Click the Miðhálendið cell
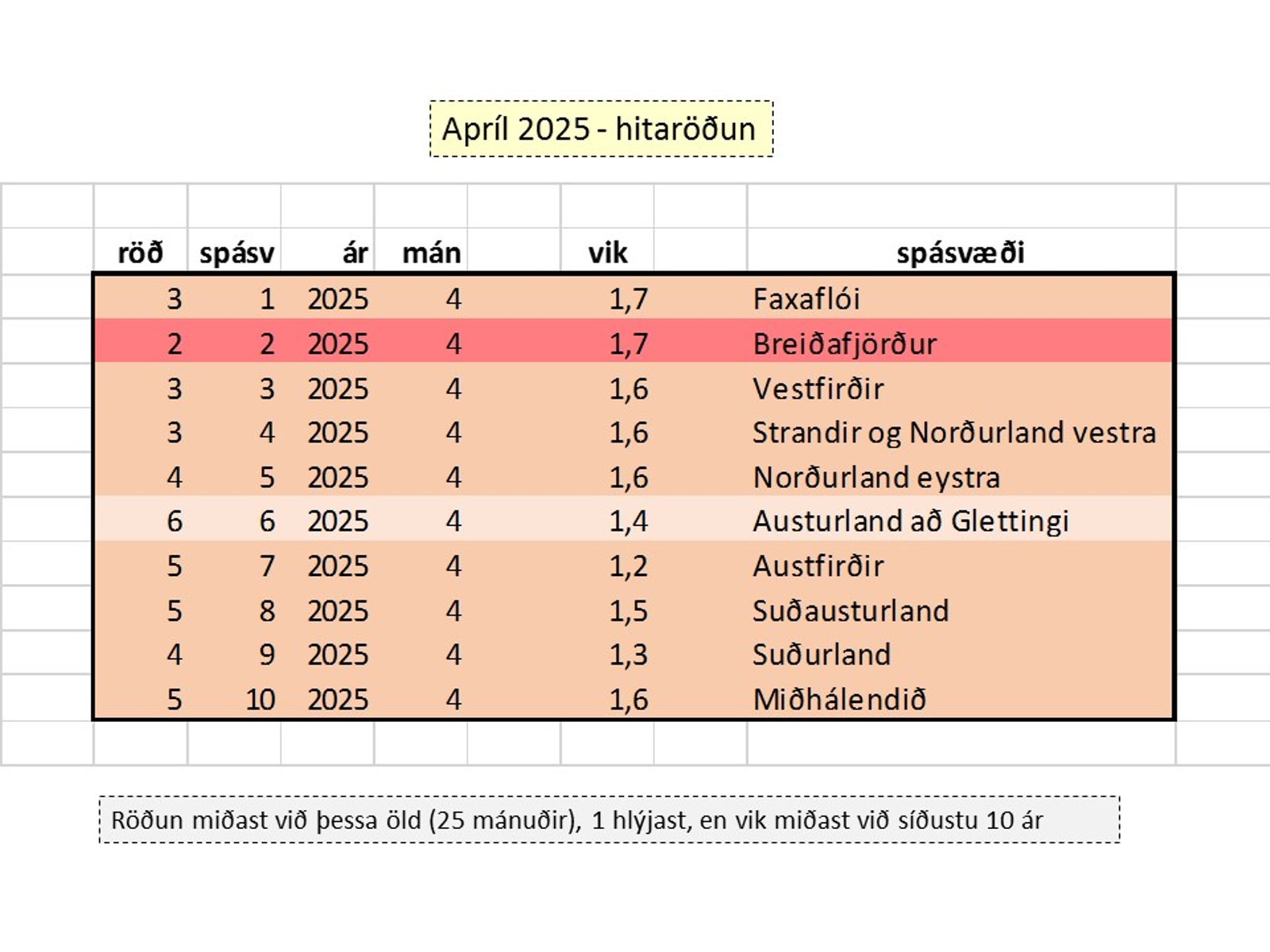Viewport: 1270px width, 952px height. pyautogui.click(x=960, y=699)
